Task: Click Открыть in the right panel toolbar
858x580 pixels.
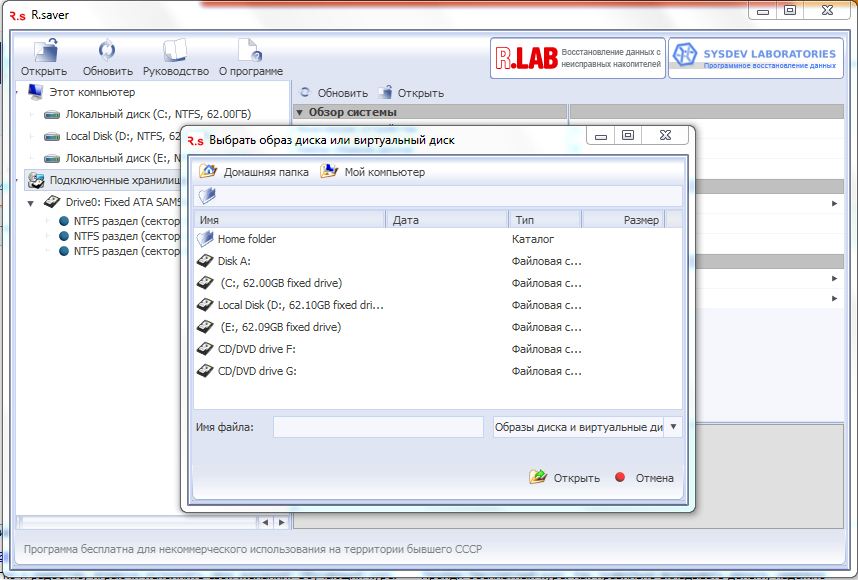Action: tap(411, 92)
